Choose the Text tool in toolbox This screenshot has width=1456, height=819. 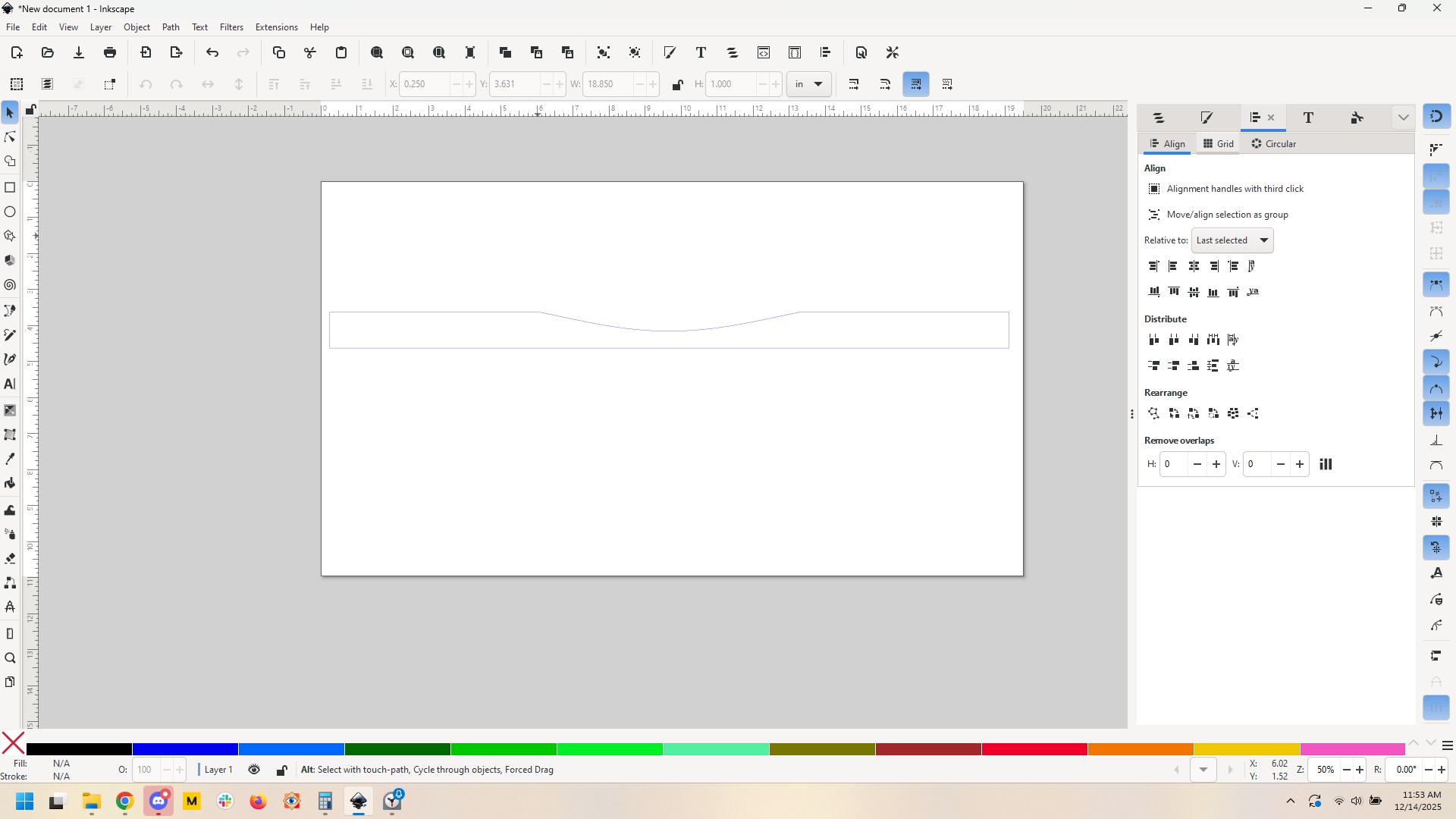[x=10, y=384]
